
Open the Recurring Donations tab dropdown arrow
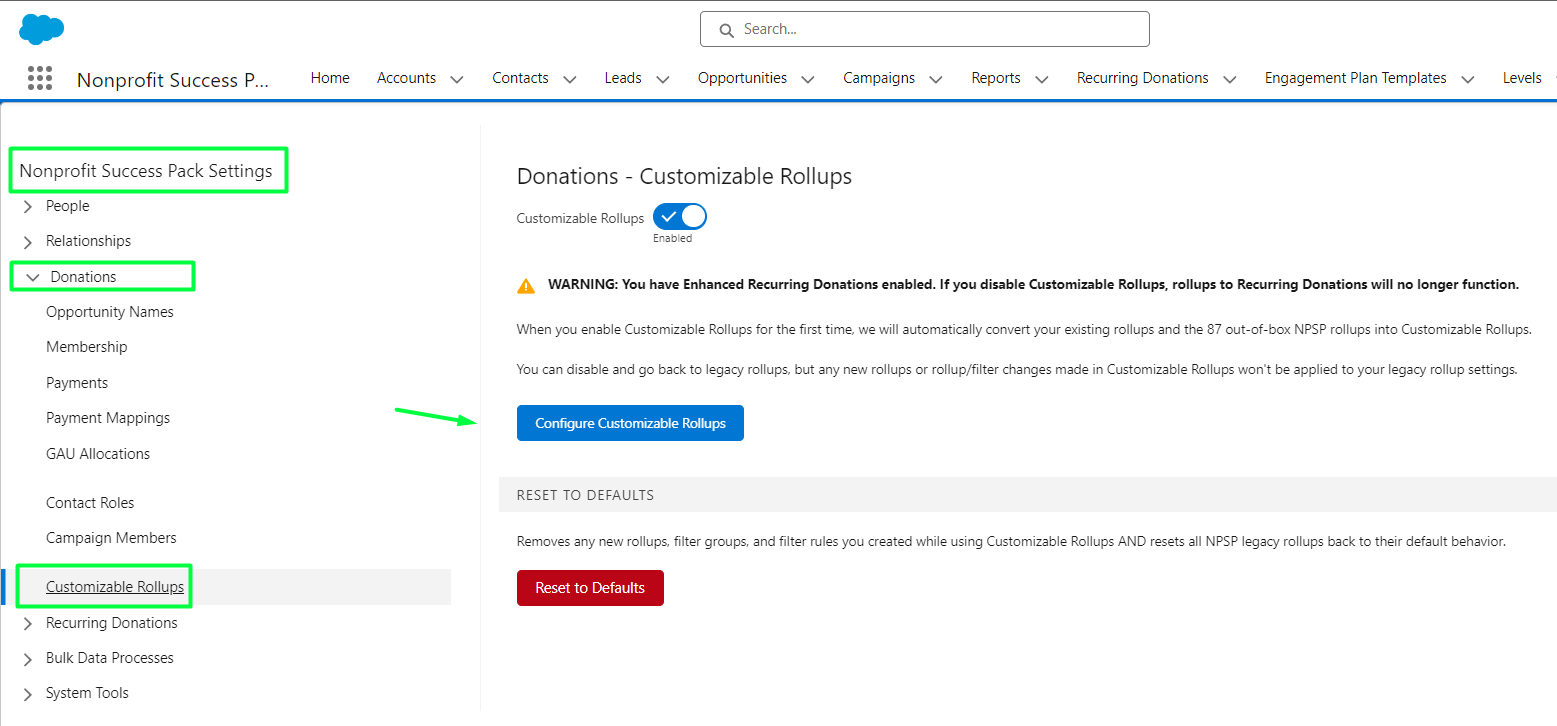point(1230,79)
